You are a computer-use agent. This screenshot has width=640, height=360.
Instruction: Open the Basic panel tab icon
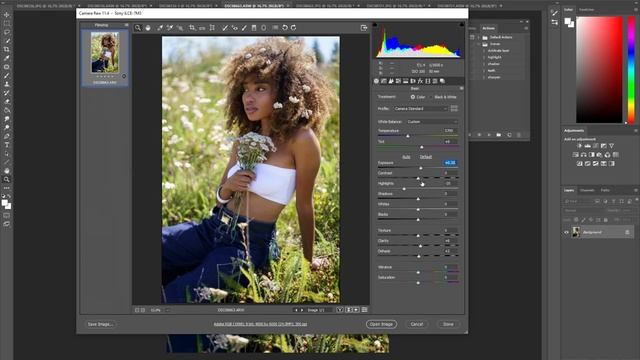(376, 81)
